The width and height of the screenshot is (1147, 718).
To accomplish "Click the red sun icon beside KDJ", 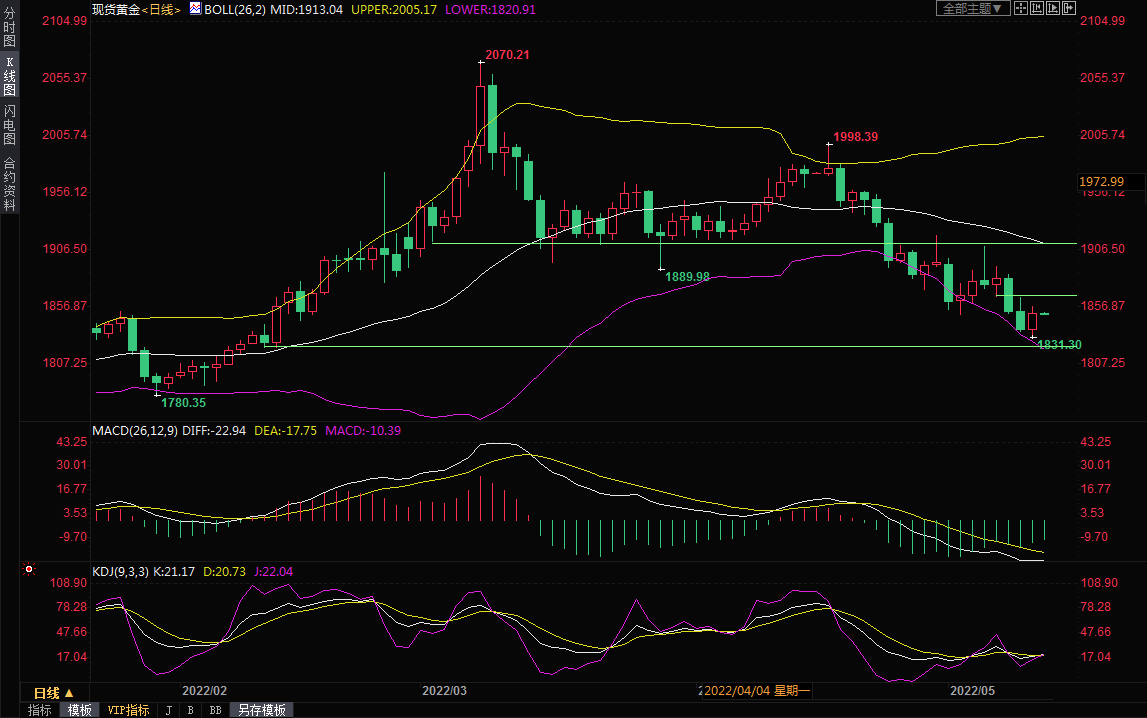I will tap(29, 571).
